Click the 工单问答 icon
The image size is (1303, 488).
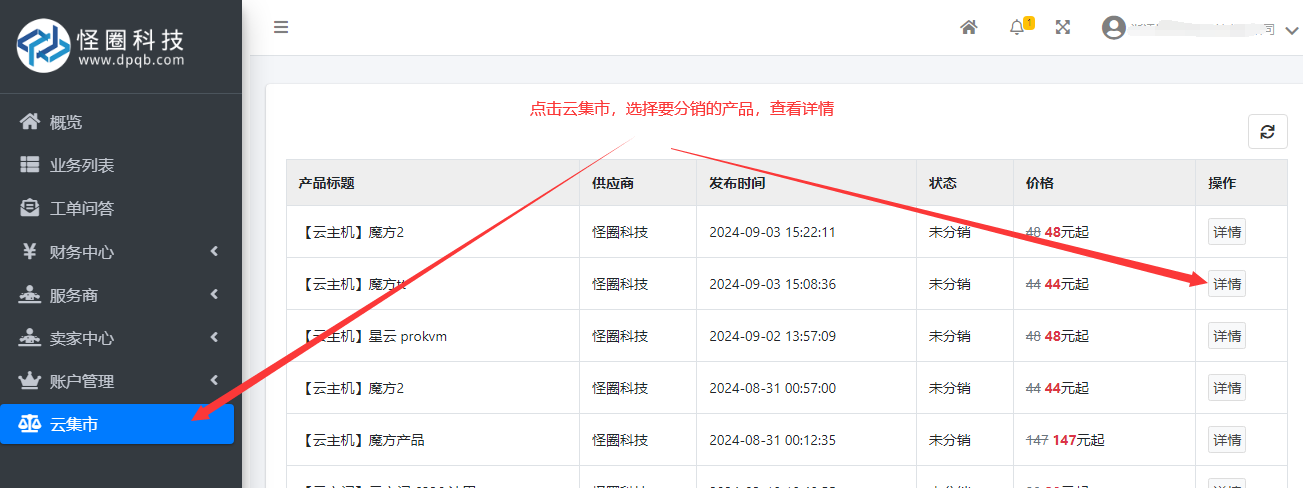coord(30,208)
